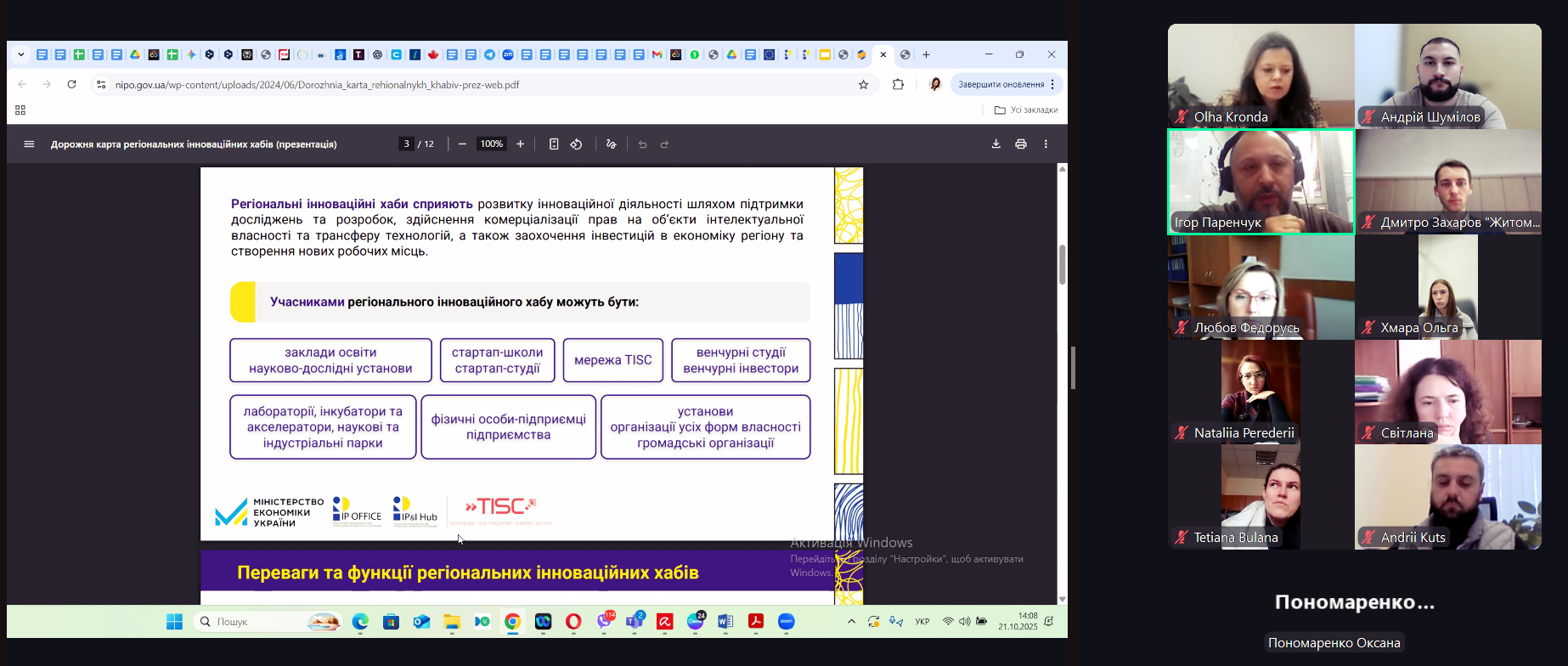Viewport: 1568px width, 666px height.
Task: Expand the browser tab search dropdown
Action: pos(21,55)
